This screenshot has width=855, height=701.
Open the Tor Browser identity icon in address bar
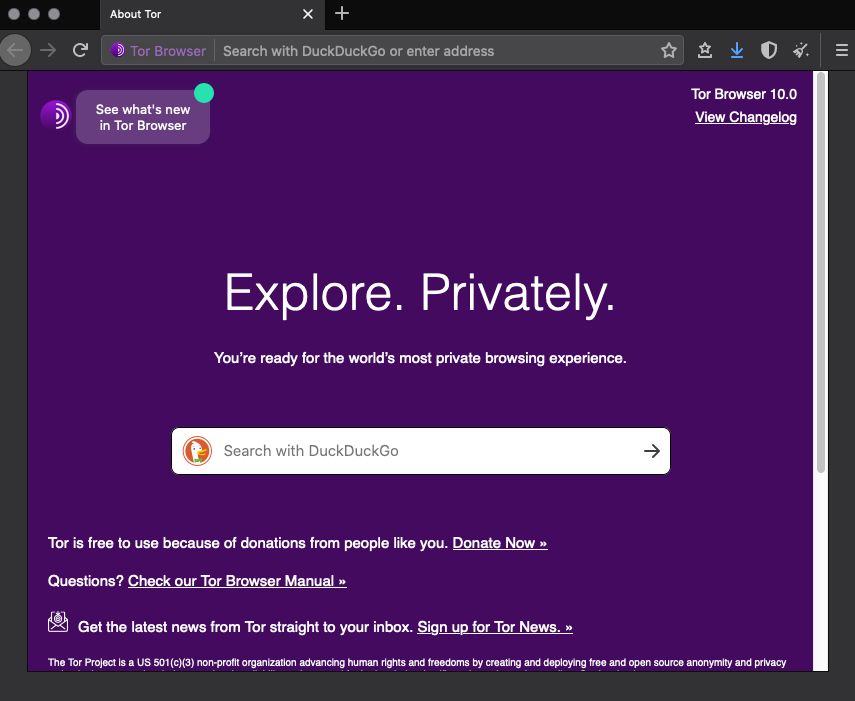coord(158,51)
